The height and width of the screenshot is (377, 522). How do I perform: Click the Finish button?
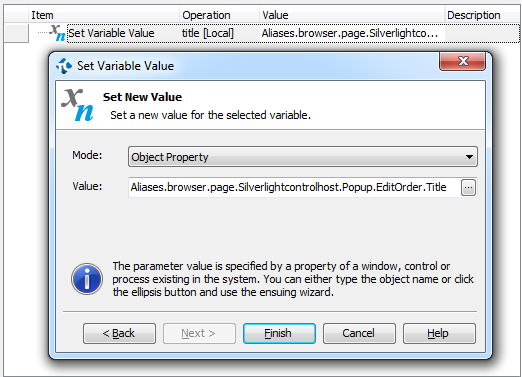coord(279,333)
